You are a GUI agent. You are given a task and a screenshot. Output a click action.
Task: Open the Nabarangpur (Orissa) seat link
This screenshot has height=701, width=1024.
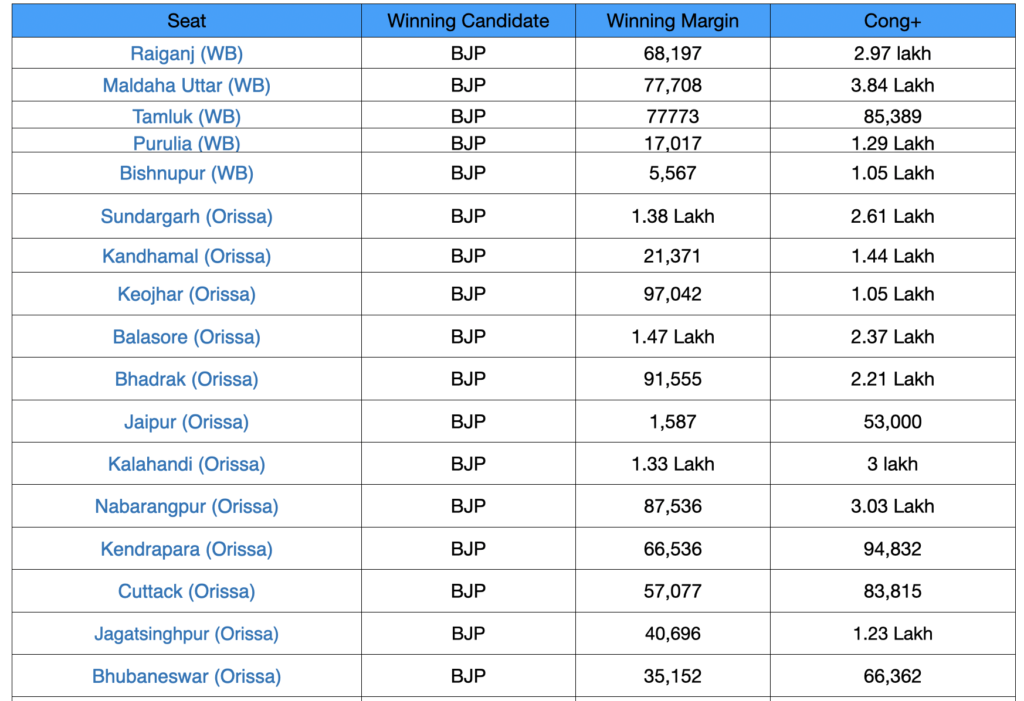point(187,506)
